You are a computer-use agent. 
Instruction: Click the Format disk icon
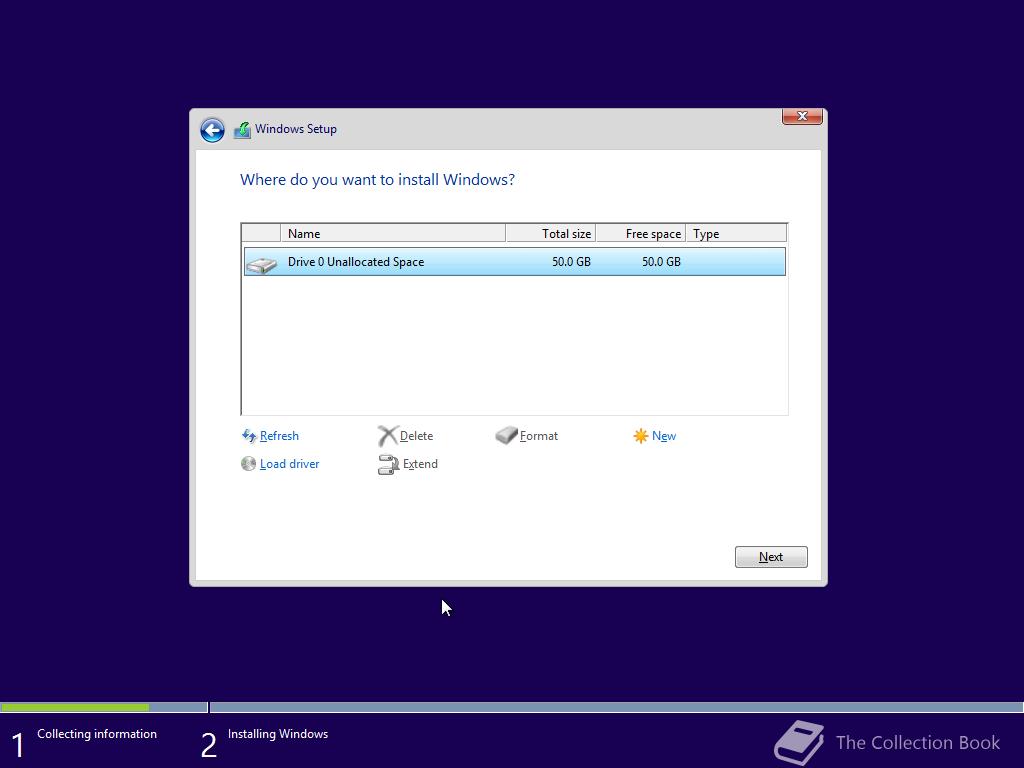click(x=506, y=435)
